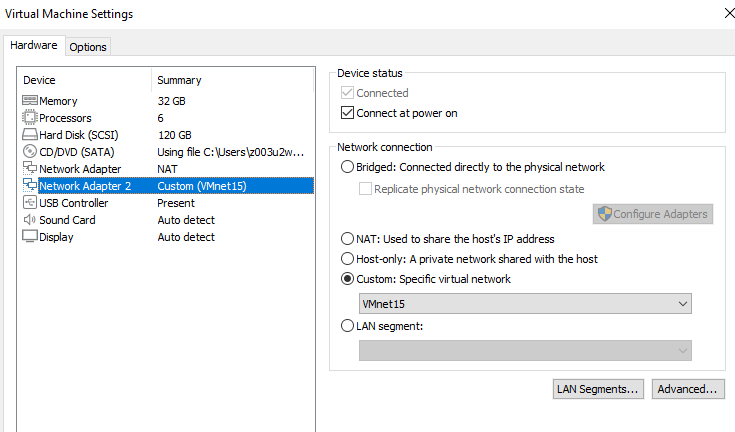Select the Bridged network radio option
Screen dimensions: 735x432
tap(348, 167)
